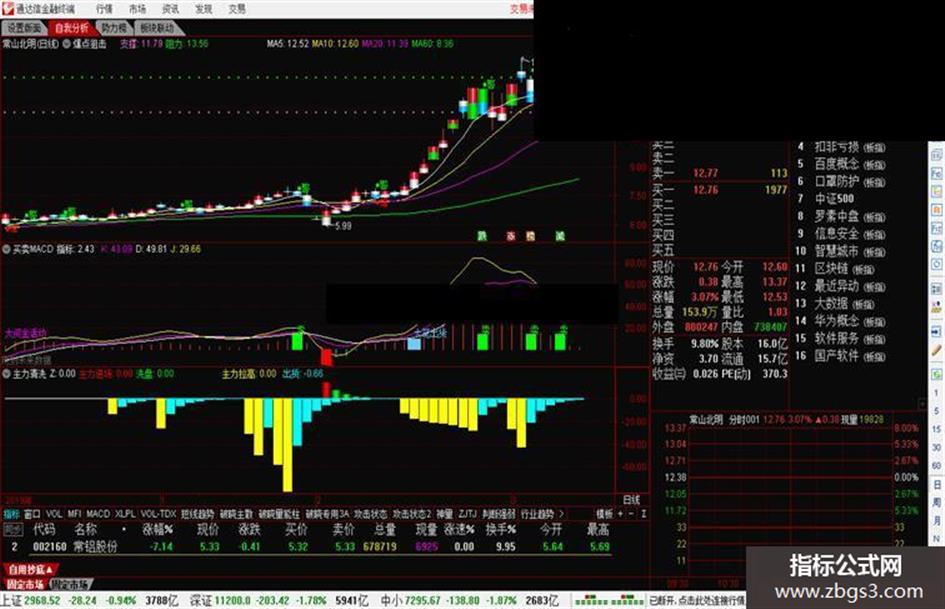Select the 15-minute period in sidebar
The image size is (945, 609).
point(937,429)
